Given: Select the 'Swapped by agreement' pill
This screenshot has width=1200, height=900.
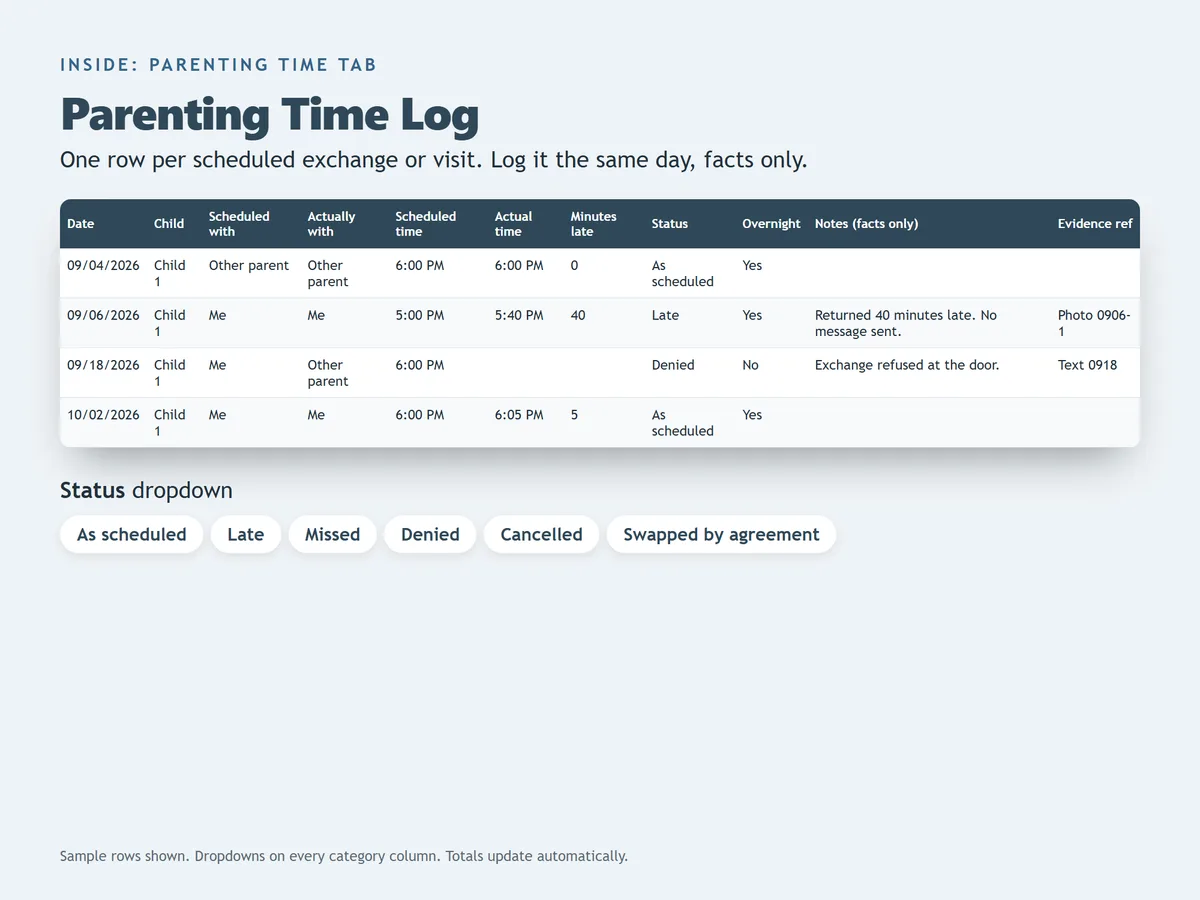Looking at the screenshot, I should [x=721, y=534].
